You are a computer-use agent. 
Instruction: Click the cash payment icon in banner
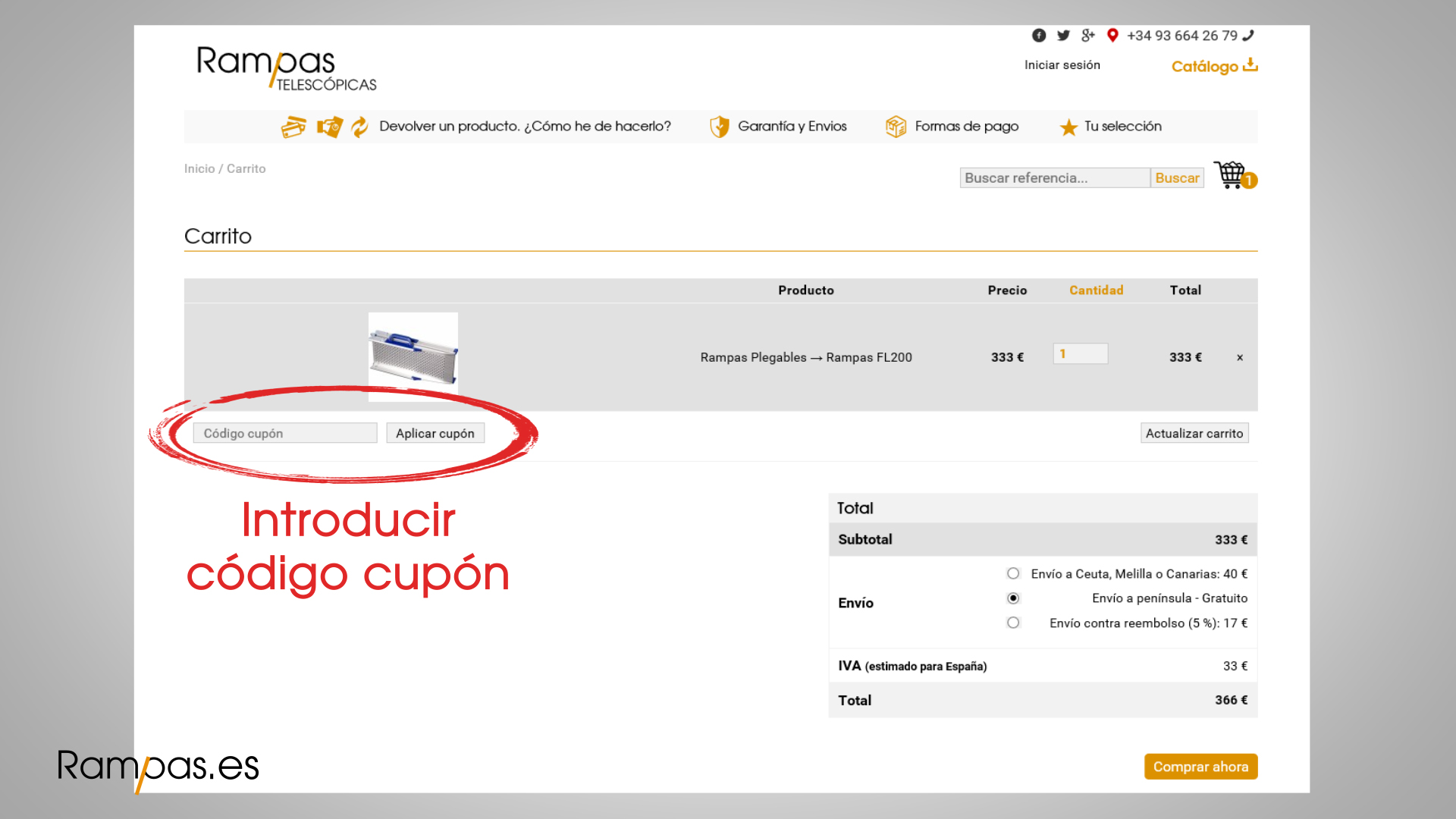click(x=330, y=127)
